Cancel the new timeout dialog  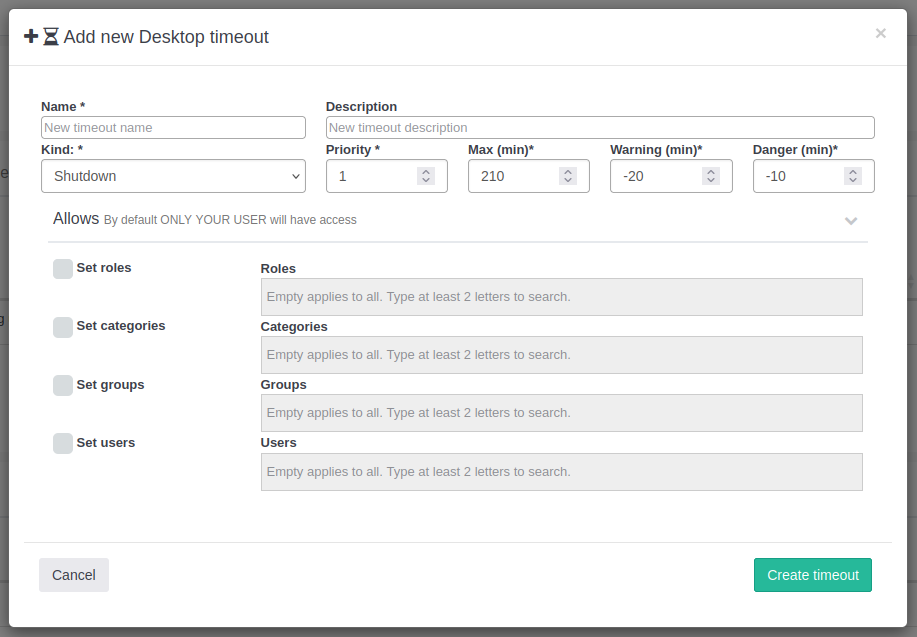tap(74, 575)
